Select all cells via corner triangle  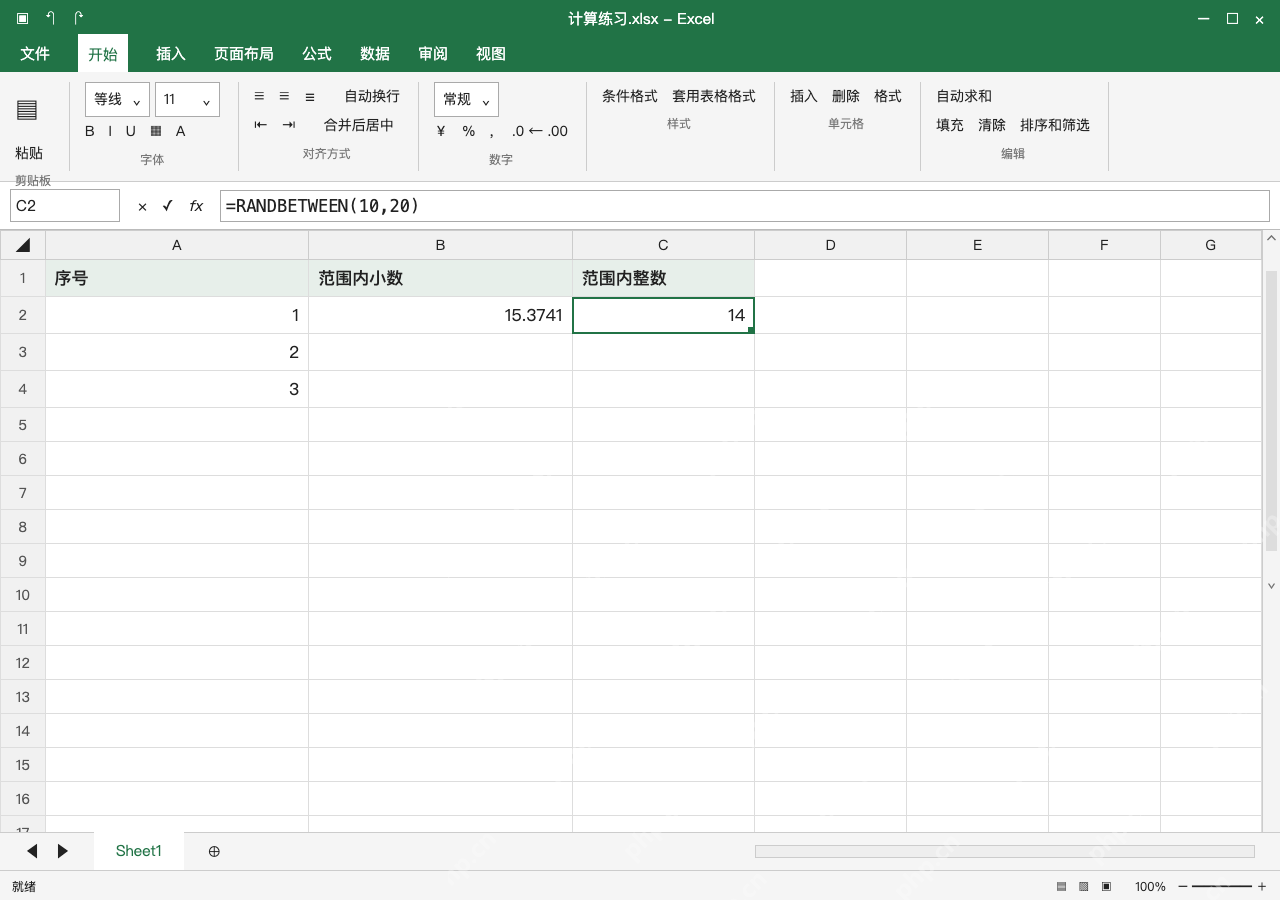click(x=23, y=245)
